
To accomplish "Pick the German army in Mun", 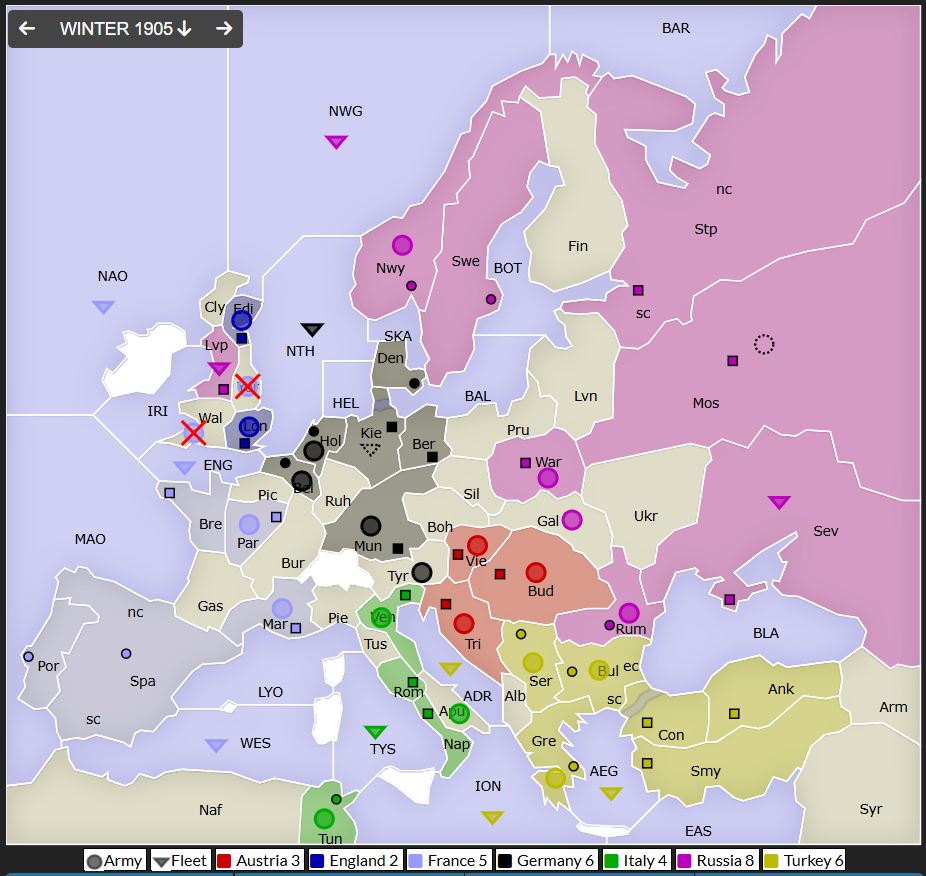I will (371, 526).
